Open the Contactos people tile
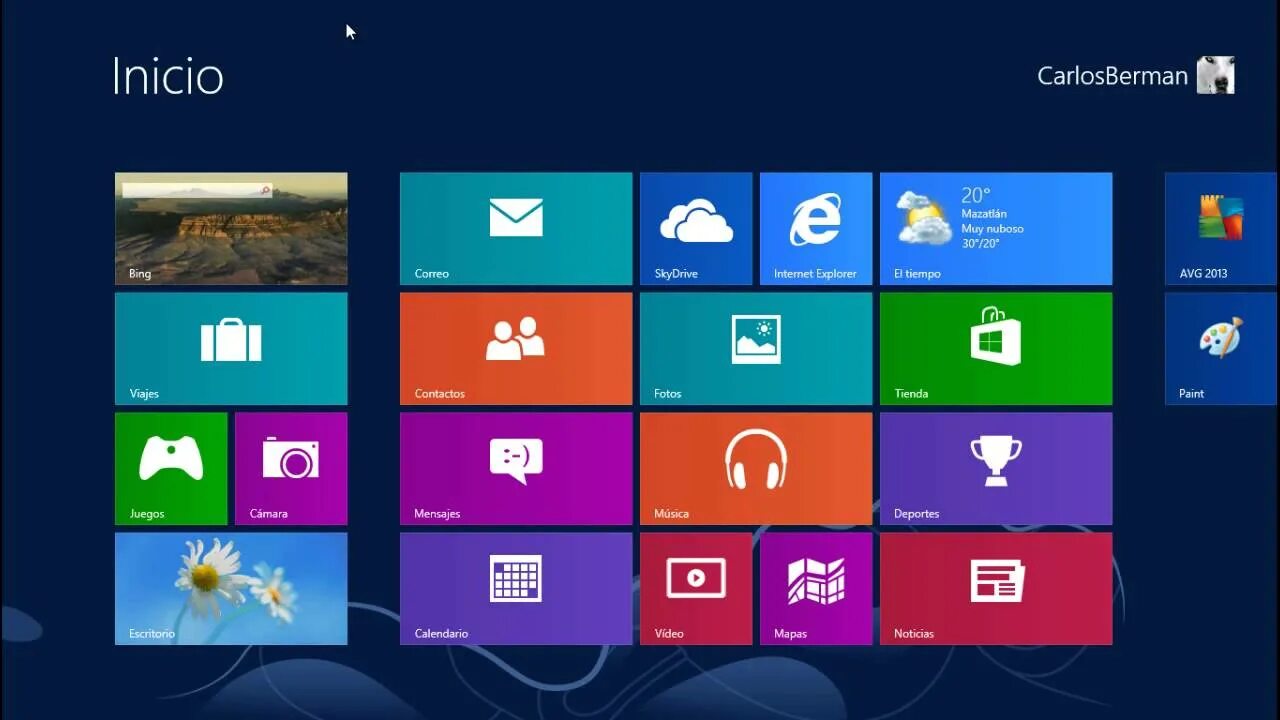Screen dimensions: 1280x720 pos(516,349)
